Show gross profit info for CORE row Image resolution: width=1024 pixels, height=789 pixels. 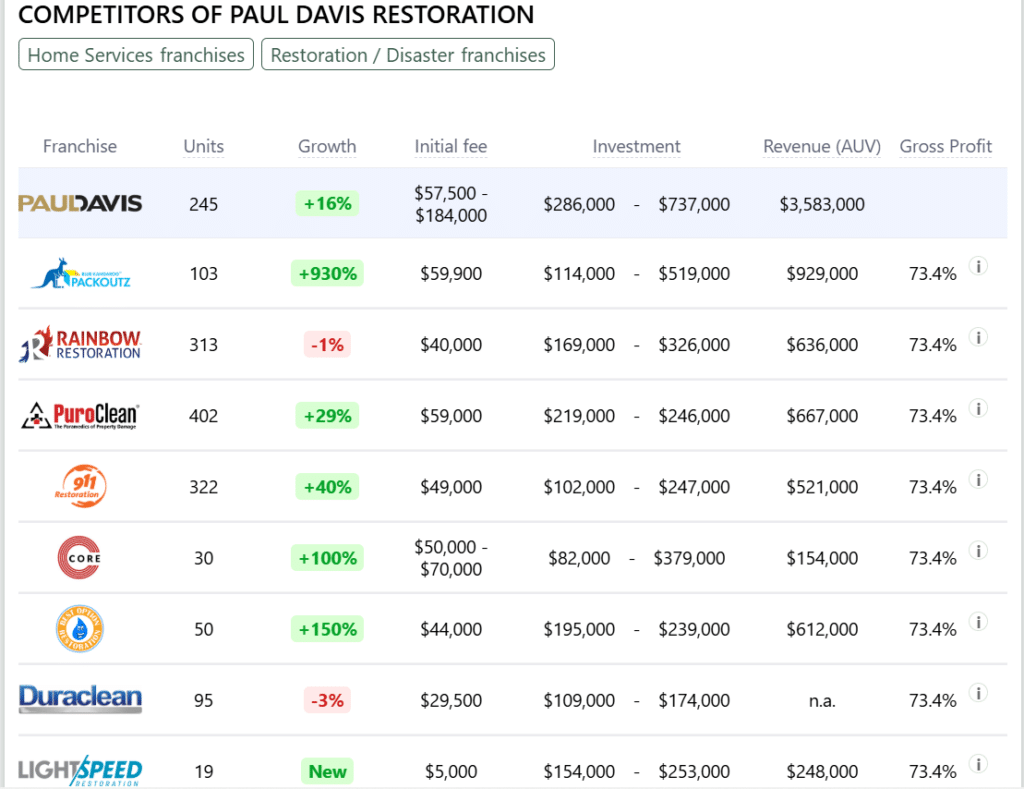(x=978, y=551)
